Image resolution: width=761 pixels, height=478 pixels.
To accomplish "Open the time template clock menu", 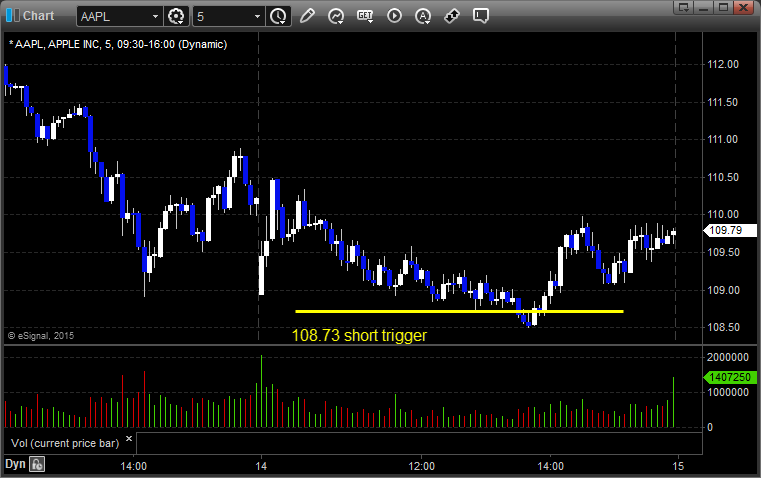I will [x=279, y=16].
